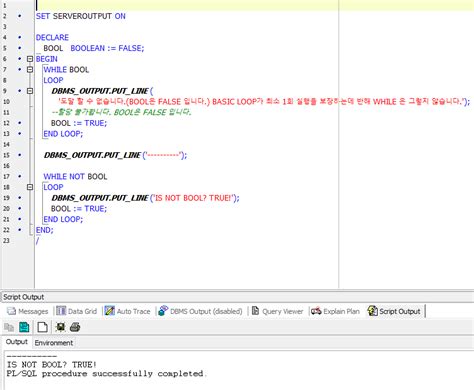Click the Script Output tab icon
The width and height of the screenshot is (474, 390).
pyautogui.click(x=372, y=311)
